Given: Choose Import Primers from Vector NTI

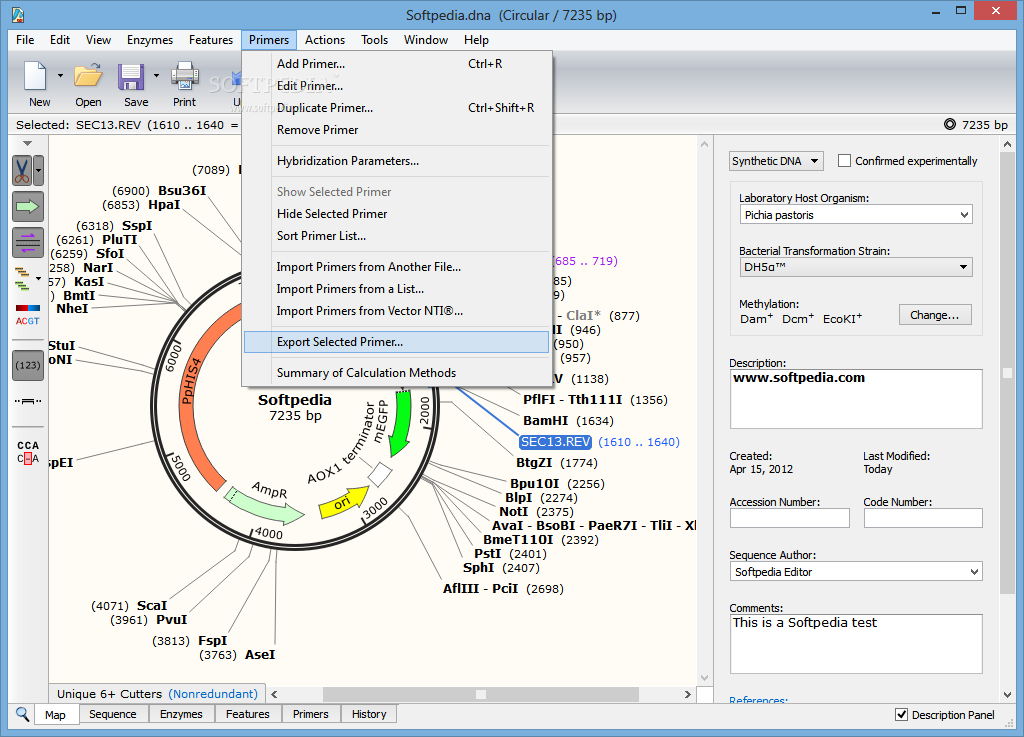Looking at the screenshot, I should (x=397, y=311).
